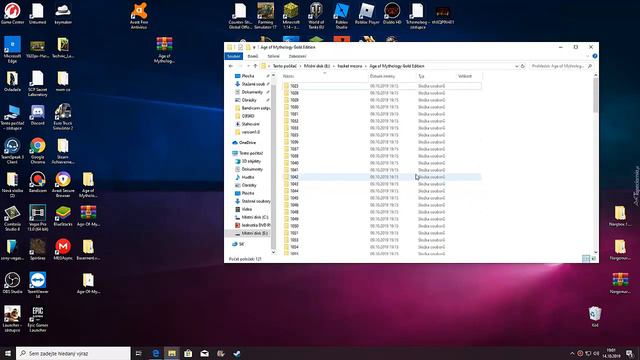Sort by Typ column header
640x360 pixels.
436,76
